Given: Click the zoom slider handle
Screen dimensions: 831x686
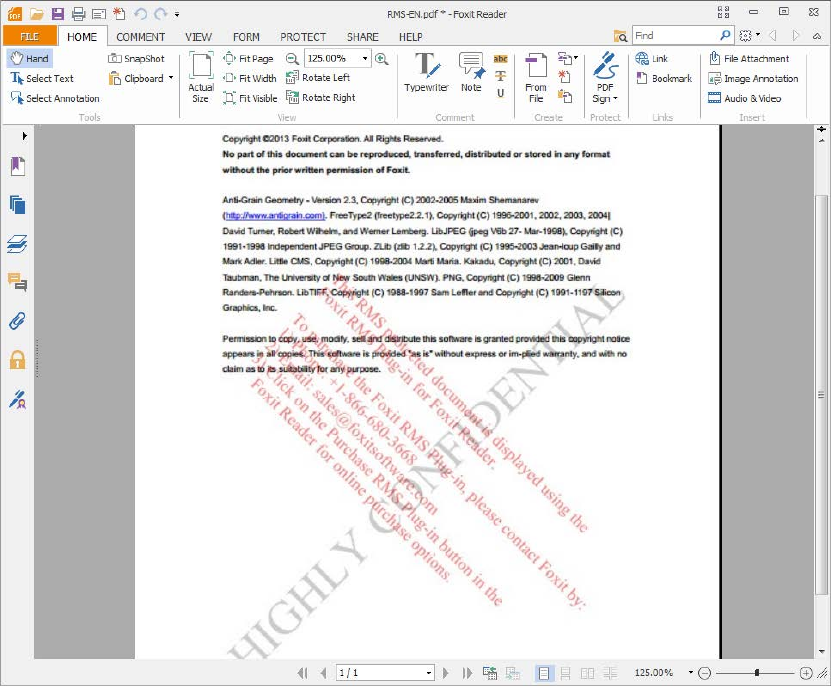Looking at the screenshot, I should (757, 673).
